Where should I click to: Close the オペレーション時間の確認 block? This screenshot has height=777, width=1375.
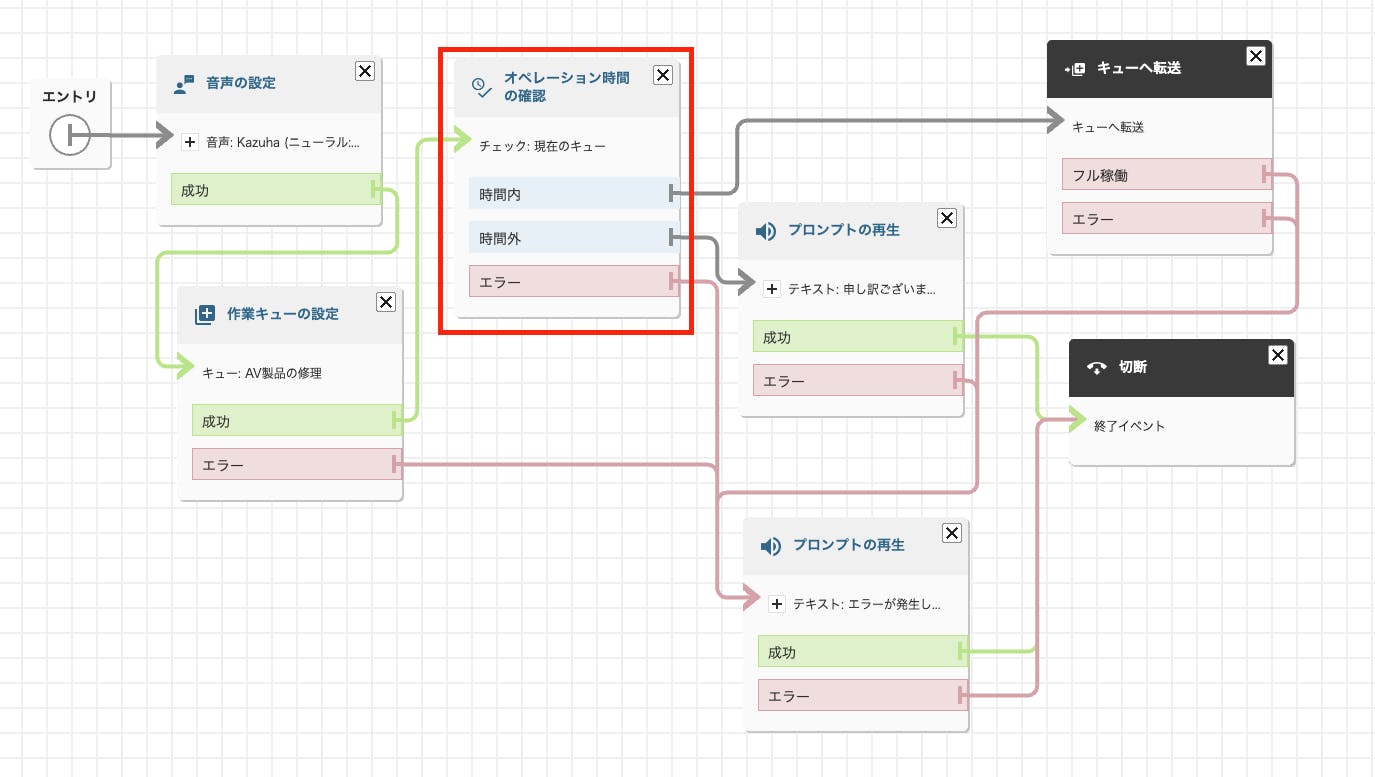point(663,75)
